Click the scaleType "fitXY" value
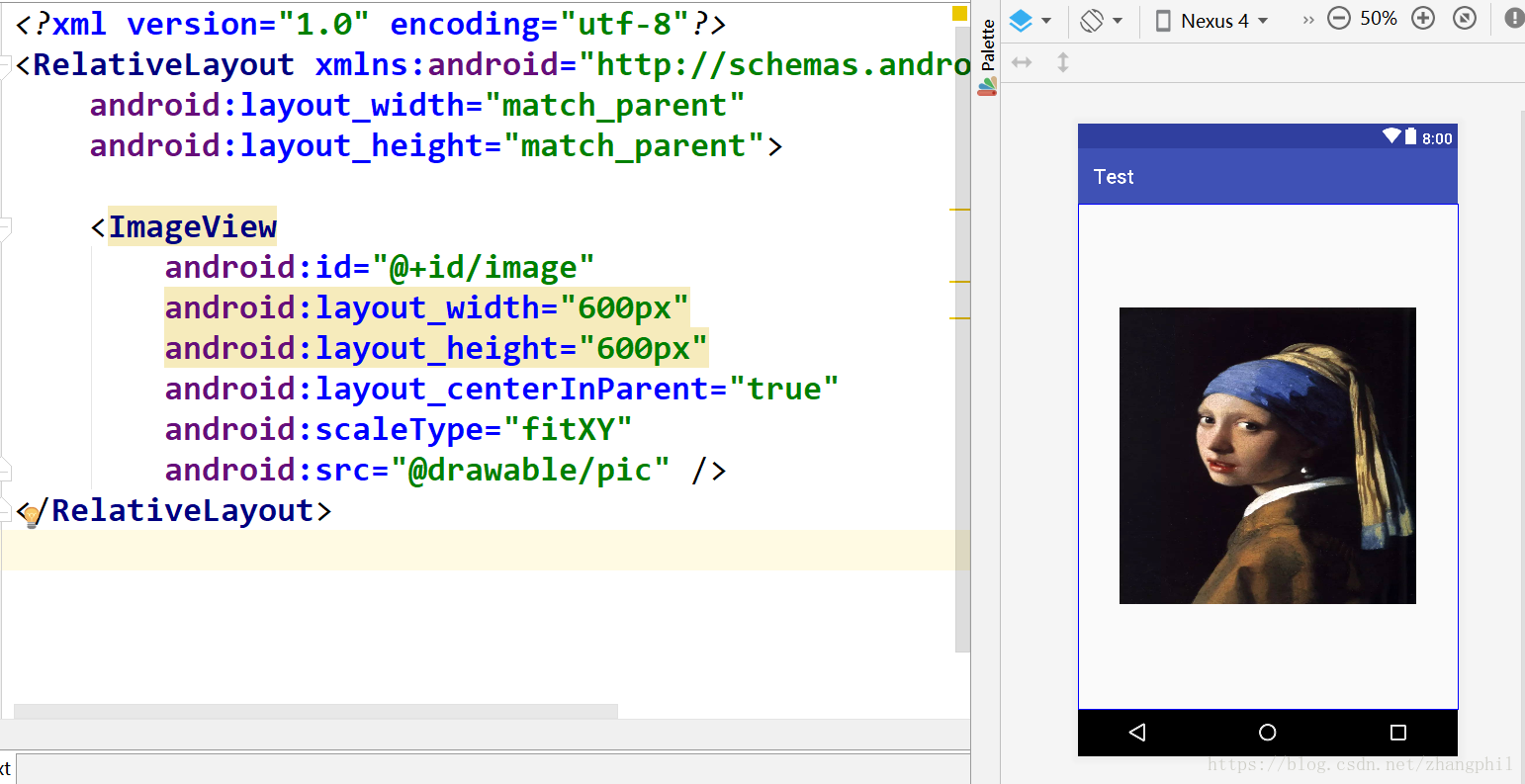 coord(568,429)
